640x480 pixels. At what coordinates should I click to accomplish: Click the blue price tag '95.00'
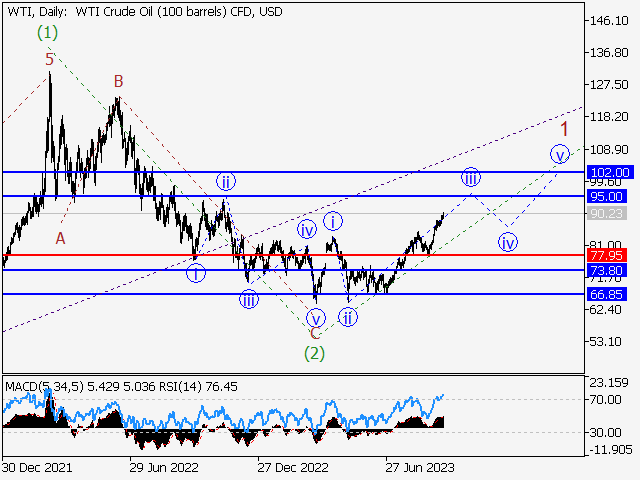607,196
